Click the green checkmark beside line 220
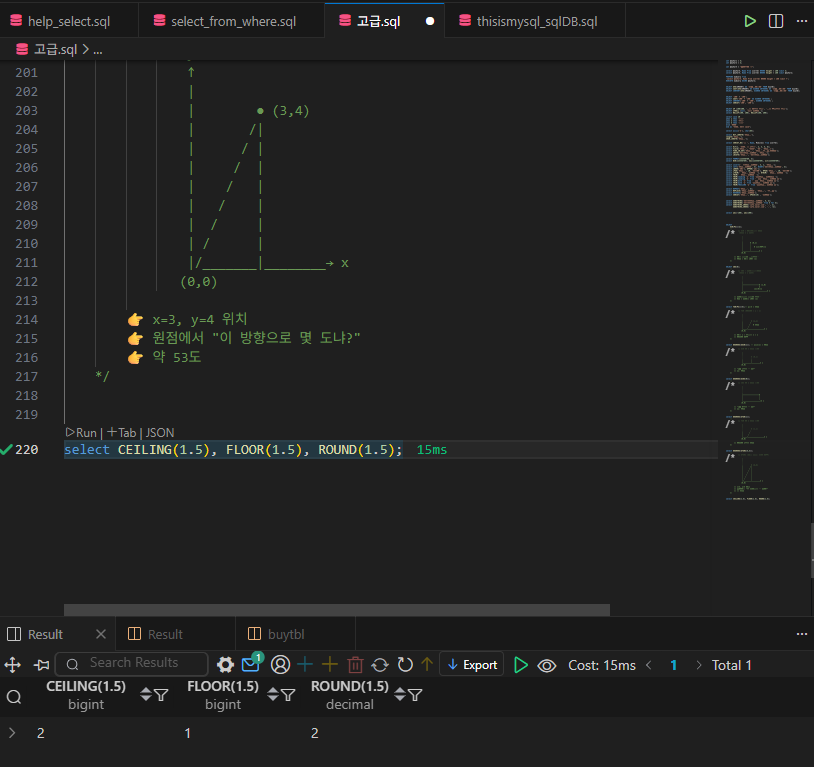Image resolution: width=814 pixels, height=767 pixels. click(6, 450)
